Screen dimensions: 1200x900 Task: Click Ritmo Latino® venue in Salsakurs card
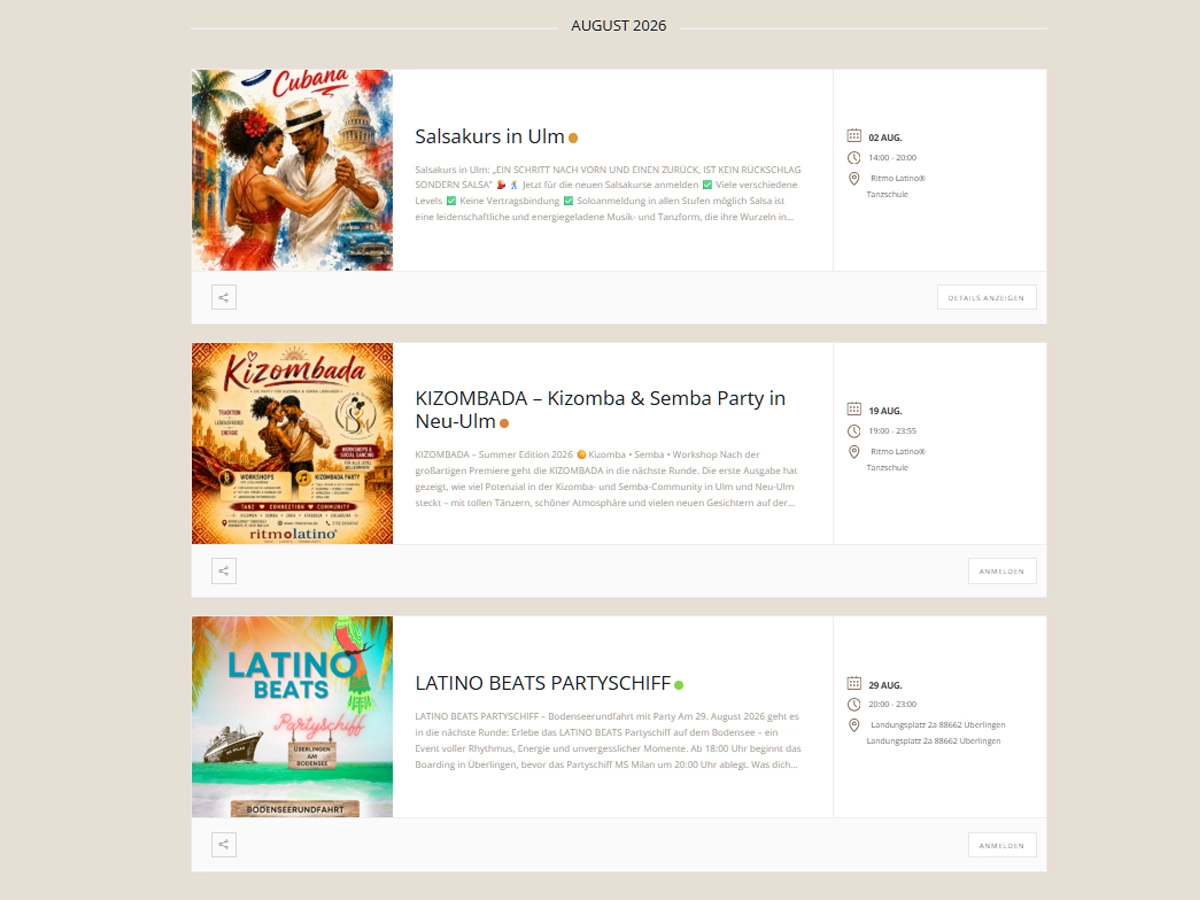pos(898,178)
